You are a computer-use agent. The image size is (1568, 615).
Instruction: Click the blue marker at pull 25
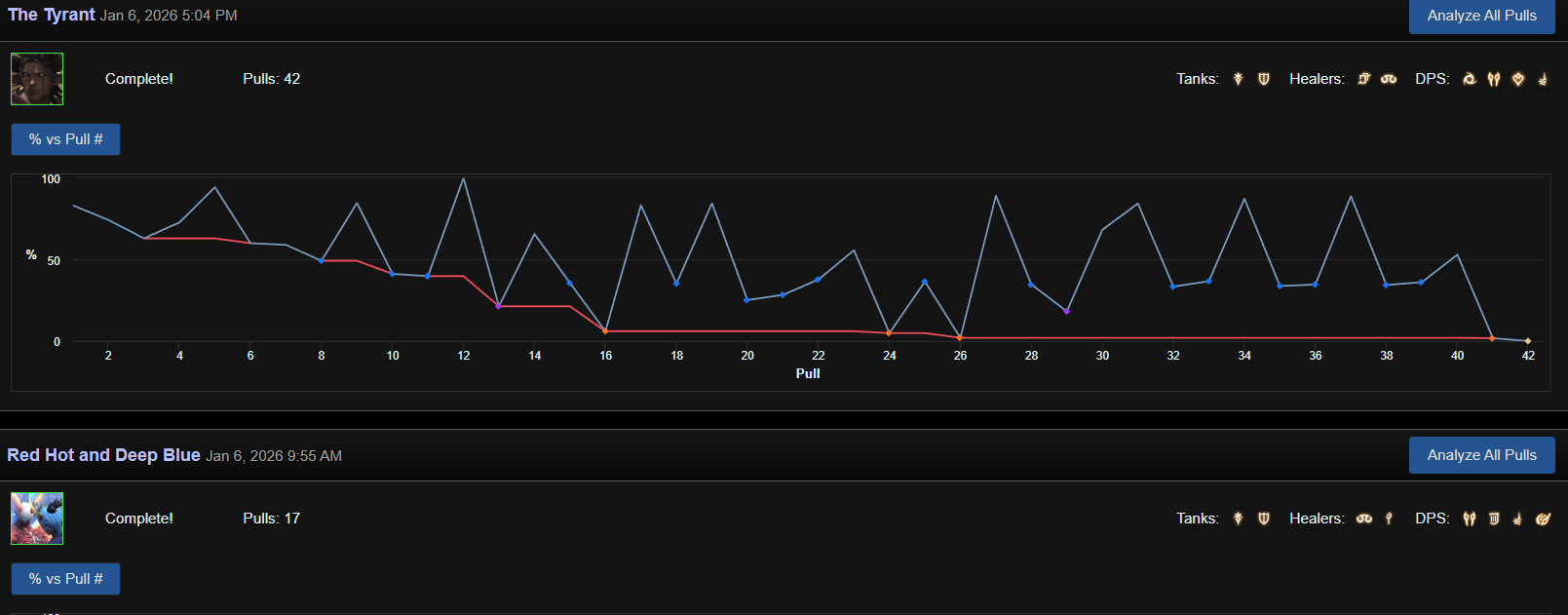(925, 282)
